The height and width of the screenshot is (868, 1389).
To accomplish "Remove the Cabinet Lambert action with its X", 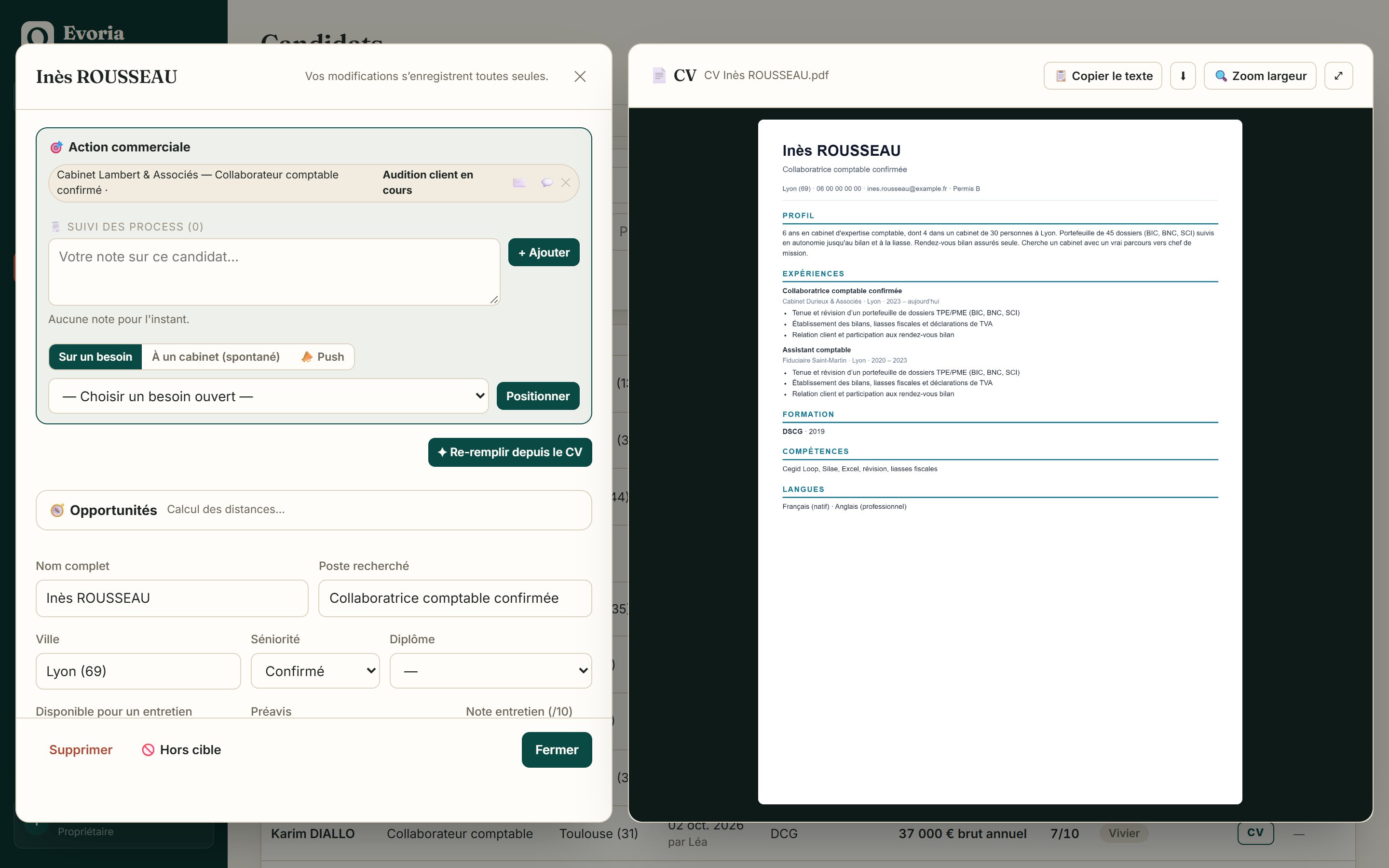I will [x=566, y=183].
